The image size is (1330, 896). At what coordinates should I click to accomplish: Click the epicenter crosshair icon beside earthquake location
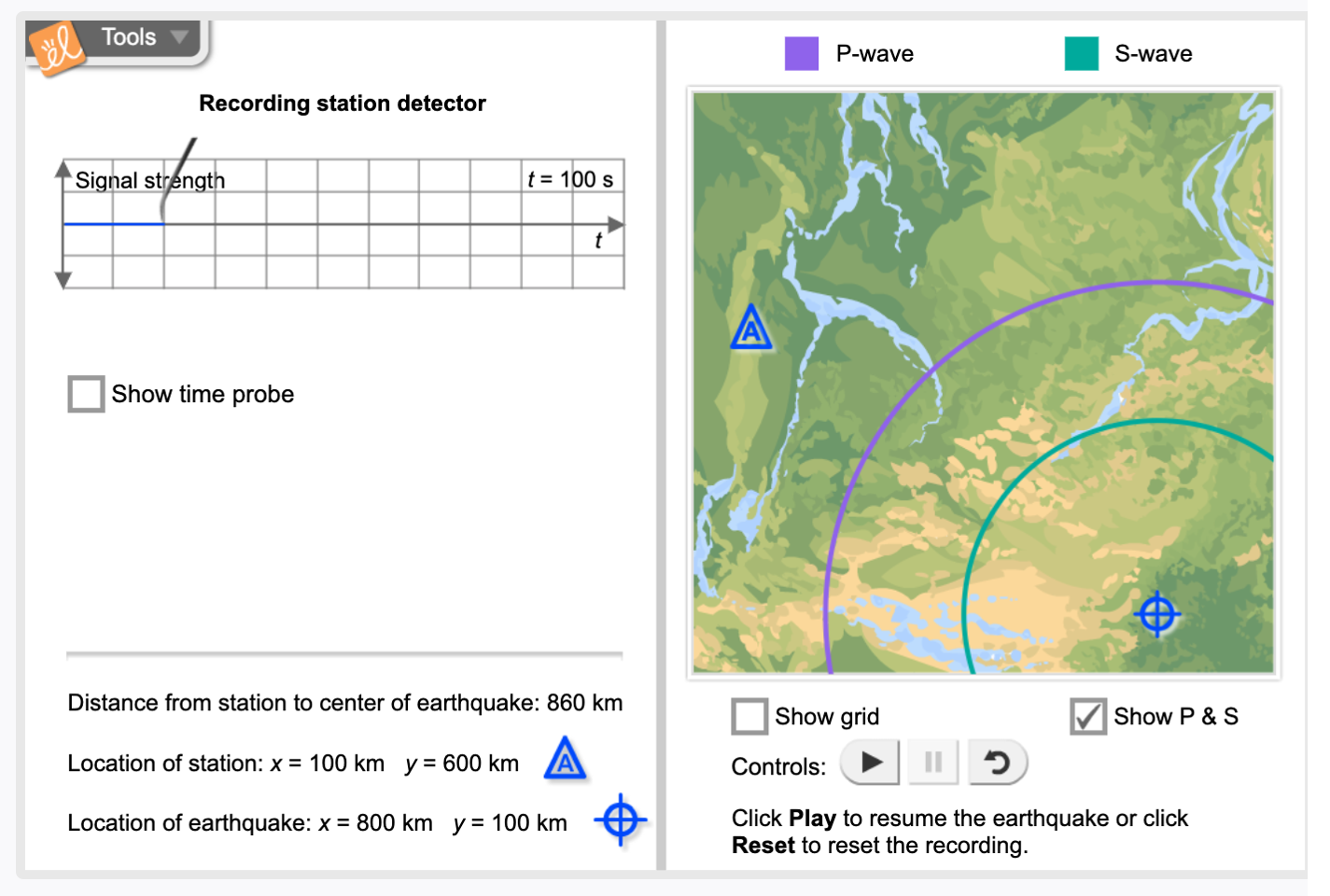[621, 820]
